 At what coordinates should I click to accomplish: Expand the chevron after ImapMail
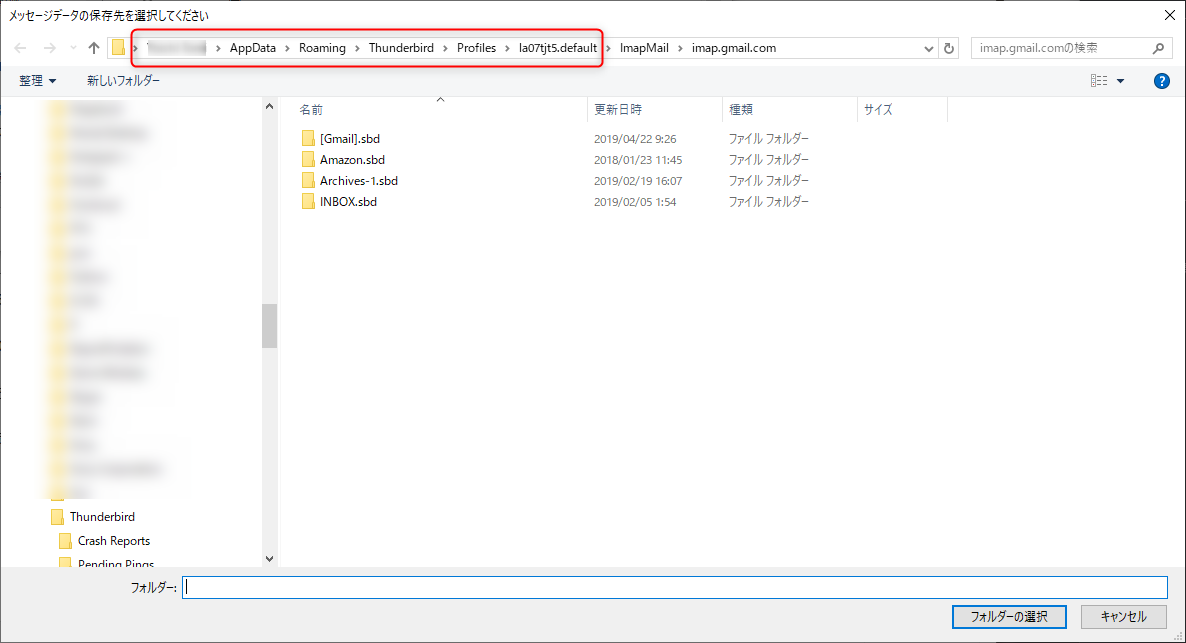click(680, 48)
